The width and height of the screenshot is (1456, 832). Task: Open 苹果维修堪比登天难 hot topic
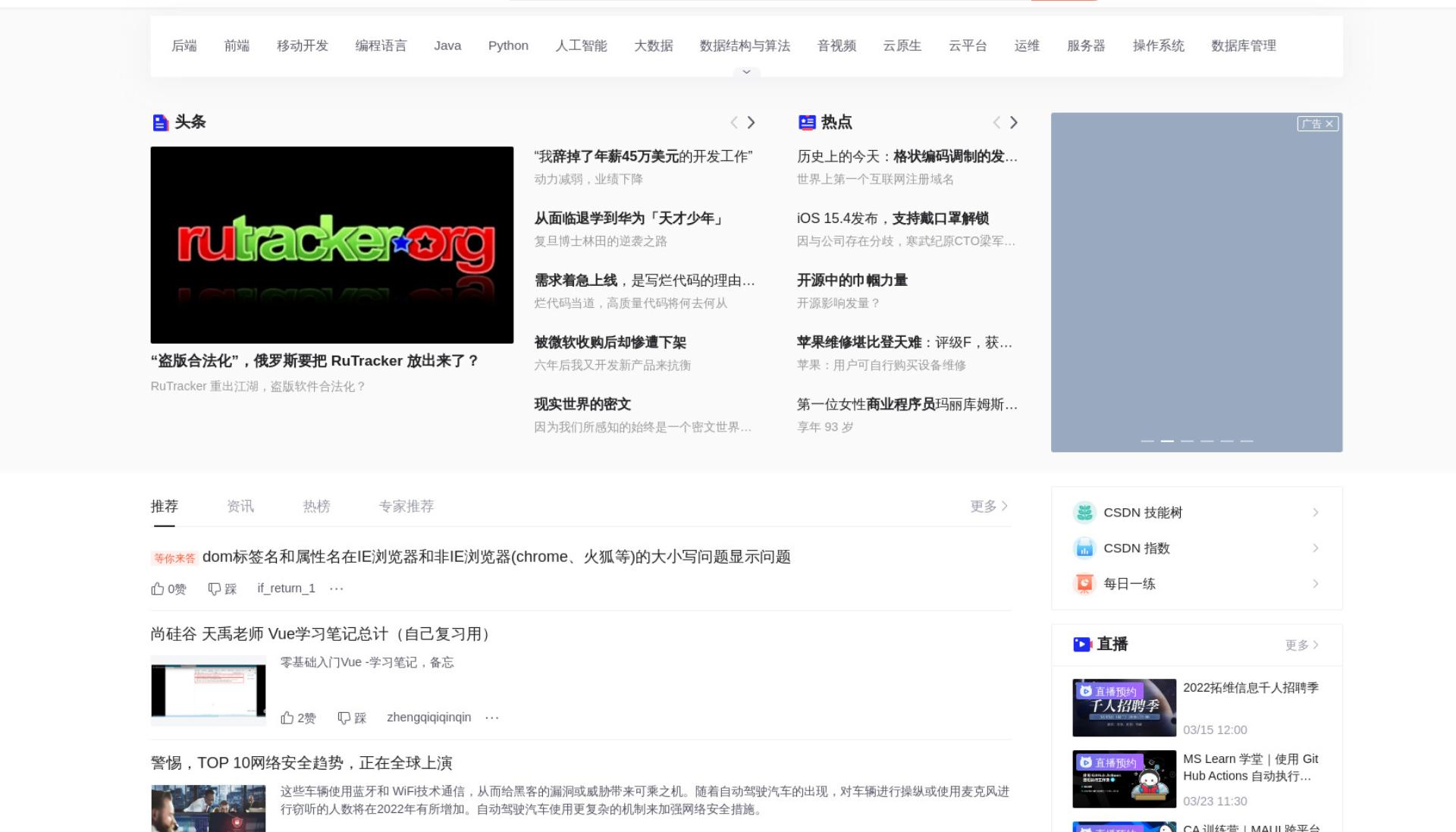(x=905, y=342)
